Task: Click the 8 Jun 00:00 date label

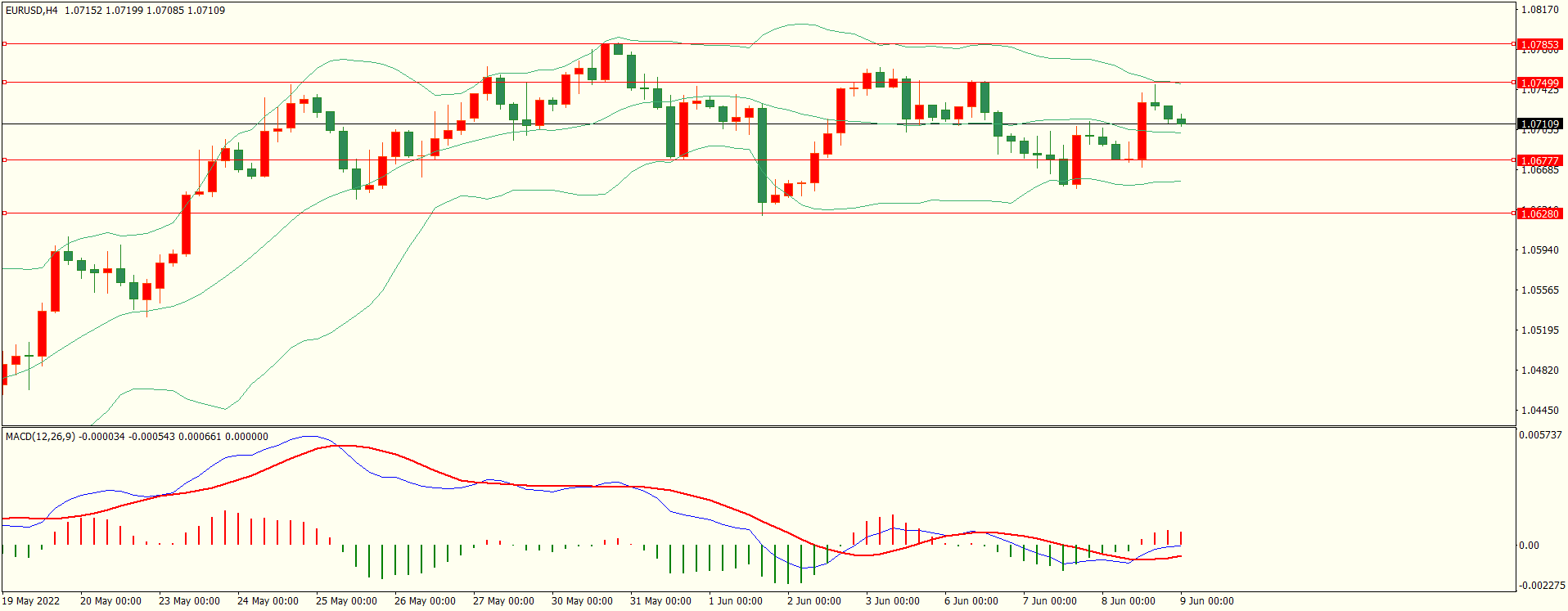Action: pyautogui.click(x=1129, y=601)
